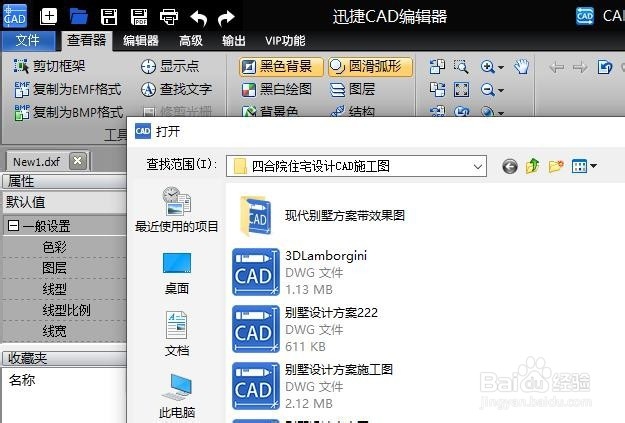This screenshot has width=625, height=423.
Task: Select the 3DLamborgini DWG file
Action: [300, 273]
